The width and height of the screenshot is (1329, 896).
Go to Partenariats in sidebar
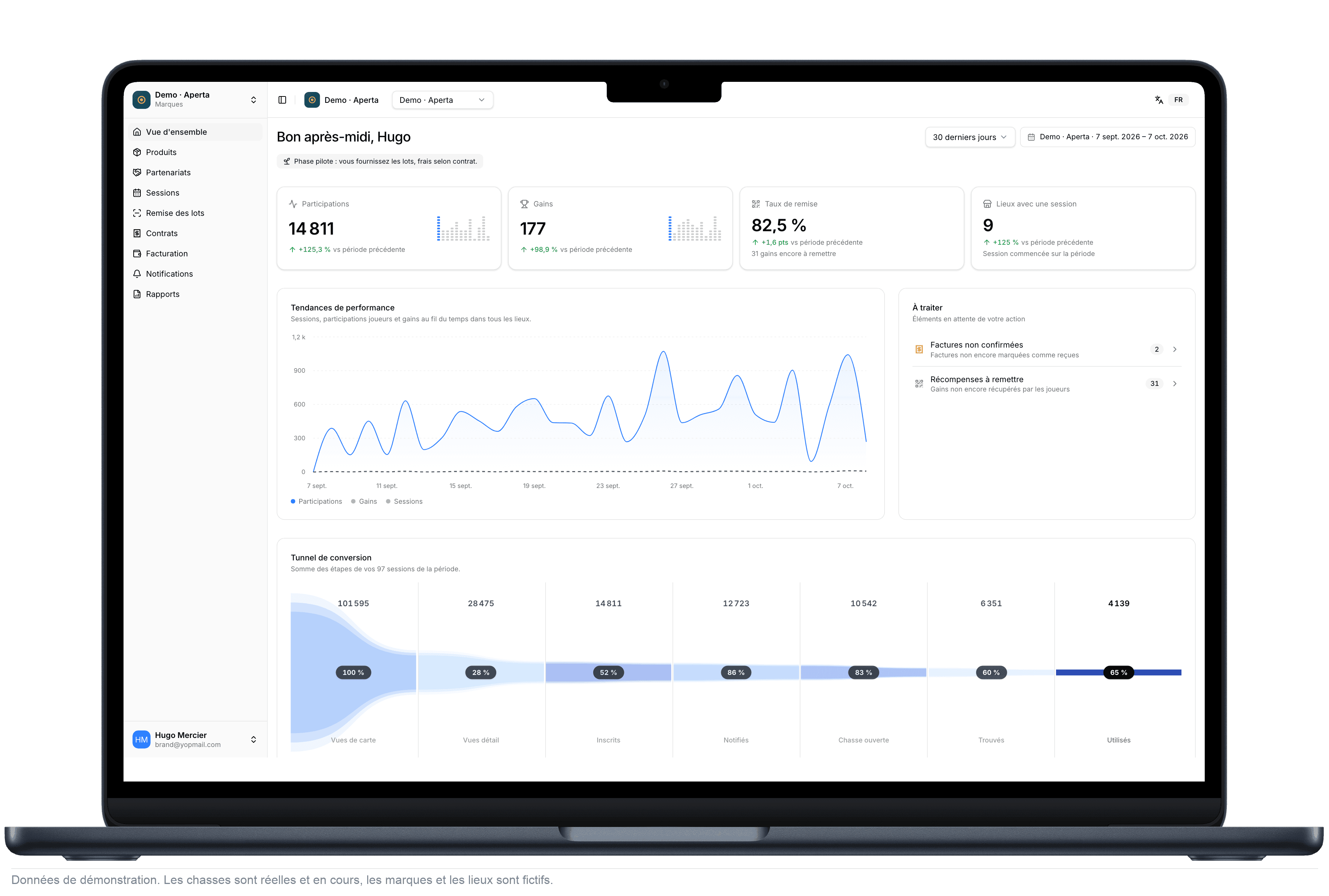point(195,173)
